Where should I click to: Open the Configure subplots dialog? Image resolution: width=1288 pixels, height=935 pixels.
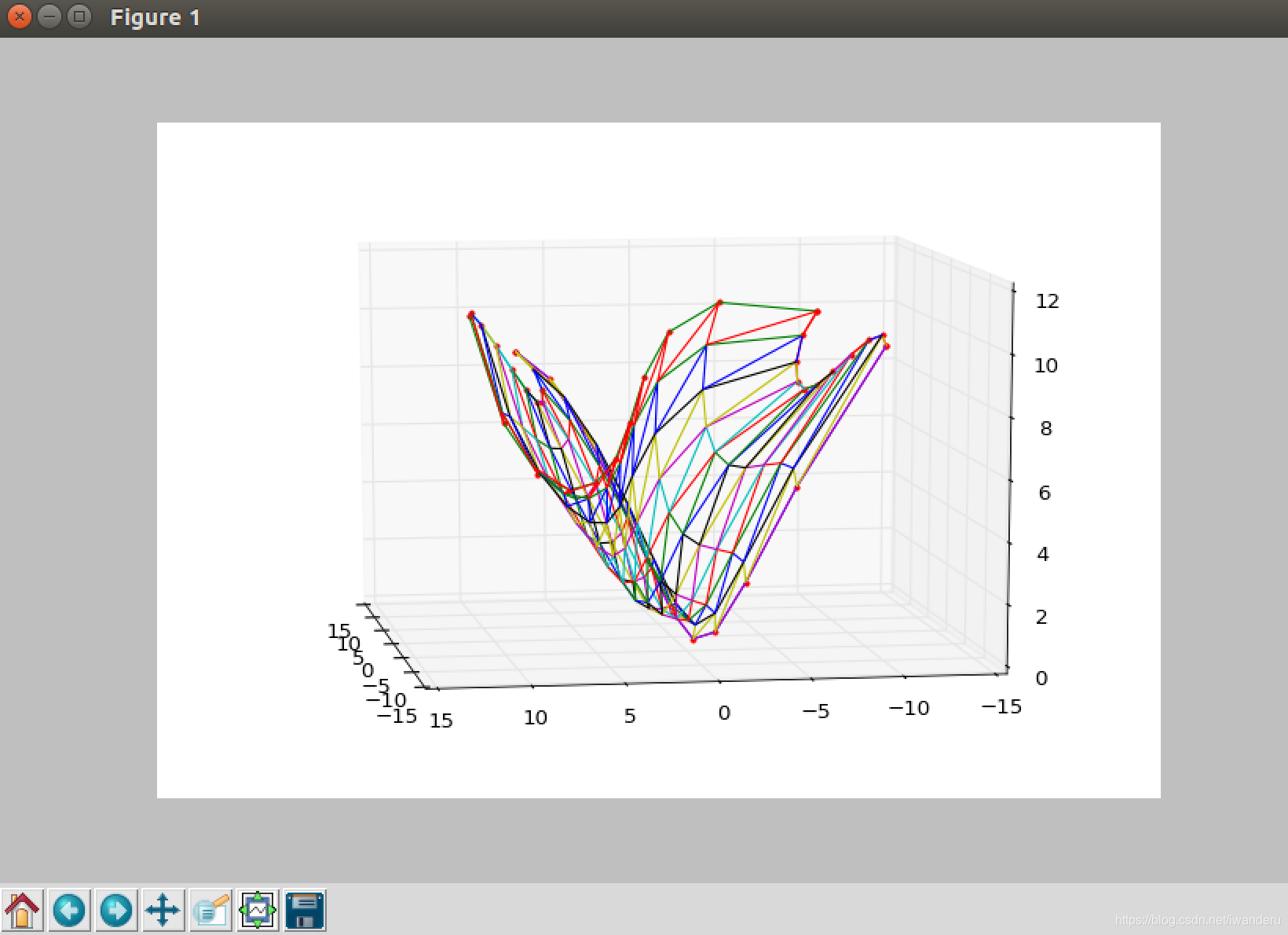[258, 911]
